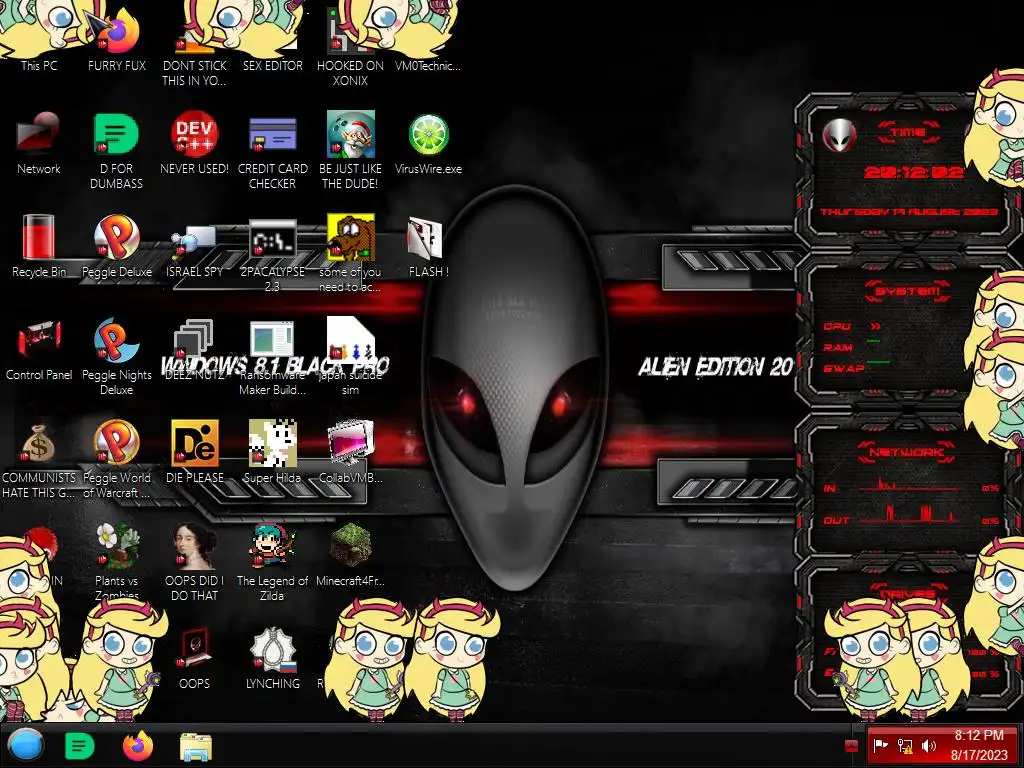Click the 20:12:02 gadget clock readout
Viewport: 1024px width, 768px height.
[914, 172]
